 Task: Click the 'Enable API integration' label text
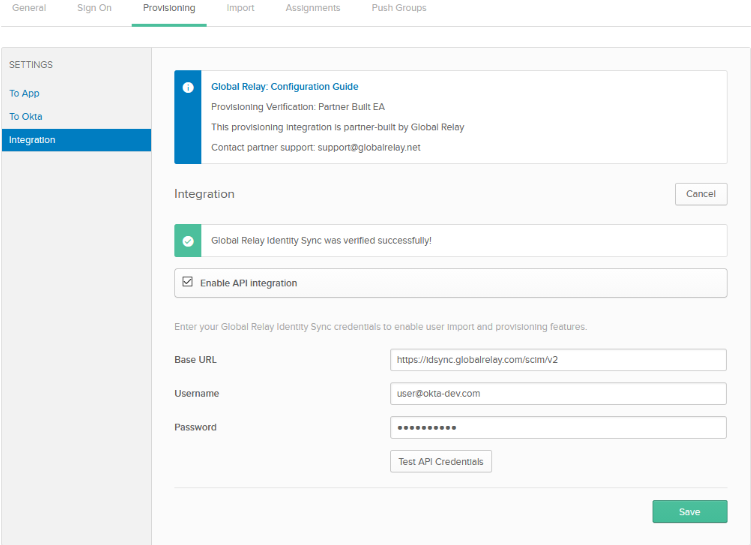coord(249,283)
